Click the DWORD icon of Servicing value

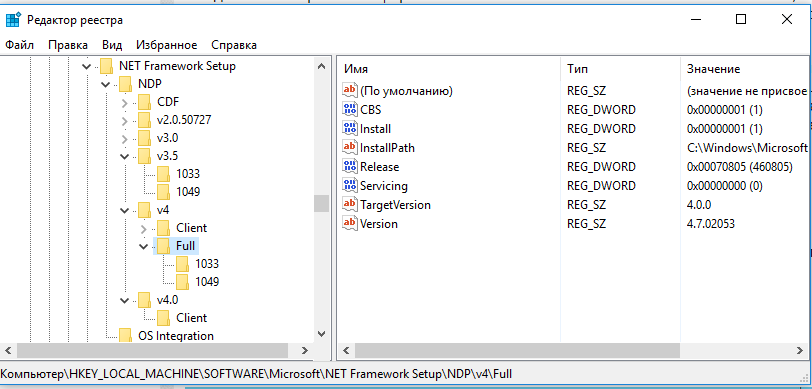coord(350,185)
